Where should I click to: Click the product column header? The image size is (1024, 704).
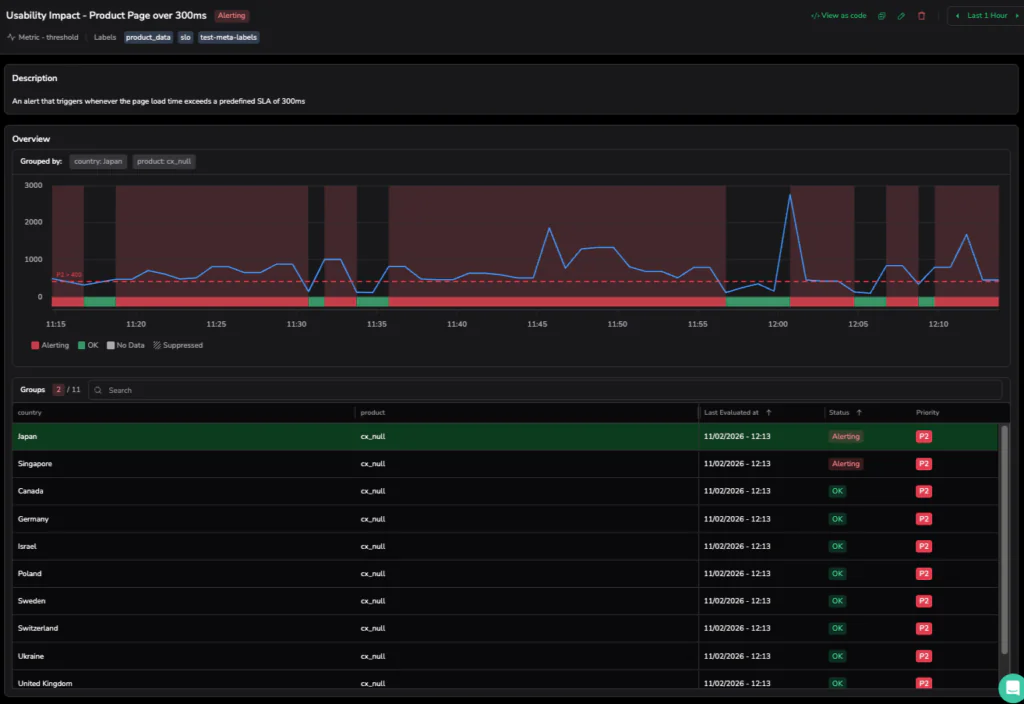tap(372, 412)
